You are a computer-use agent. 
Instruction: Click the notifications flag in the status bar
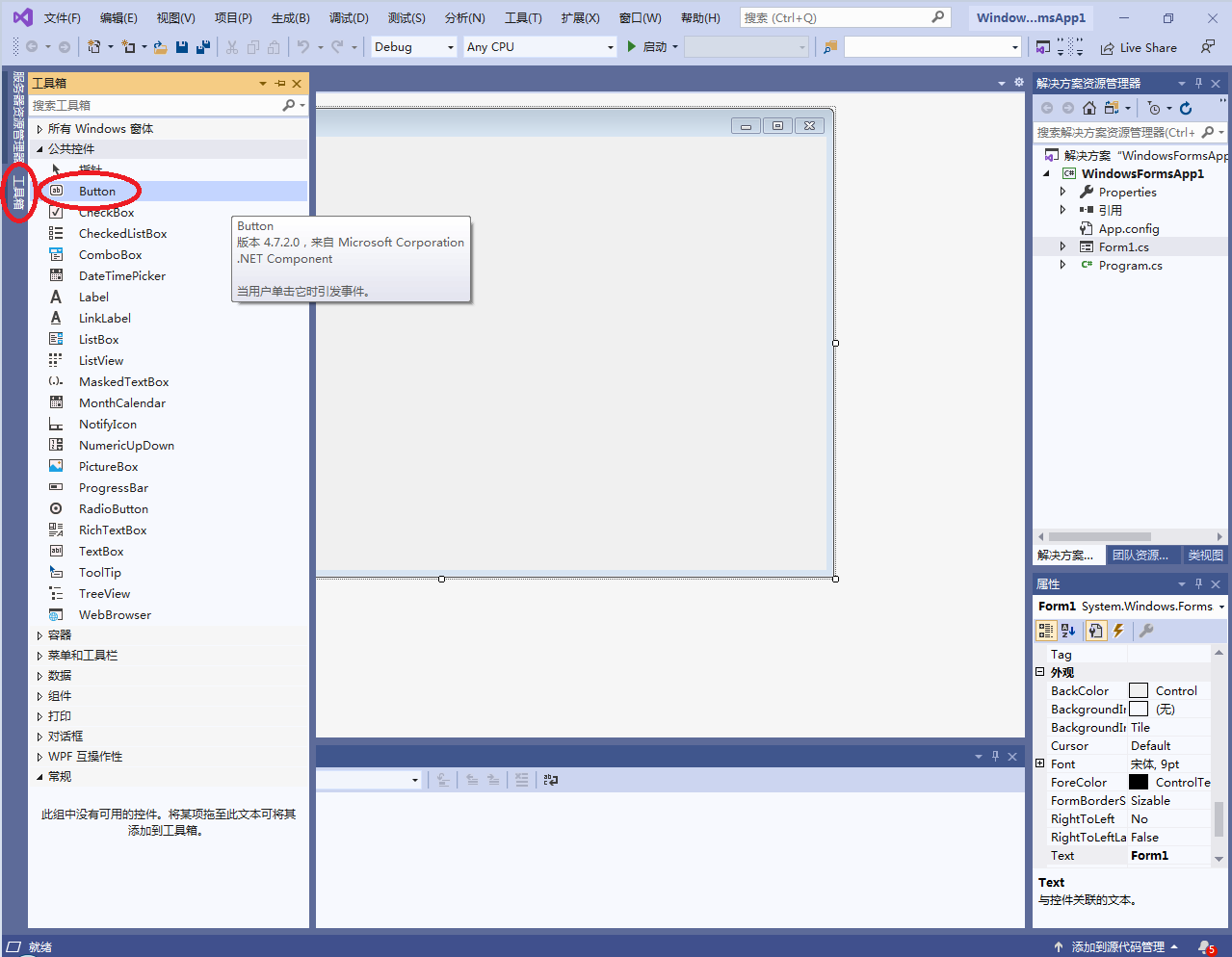click(x=1206, y=947)
